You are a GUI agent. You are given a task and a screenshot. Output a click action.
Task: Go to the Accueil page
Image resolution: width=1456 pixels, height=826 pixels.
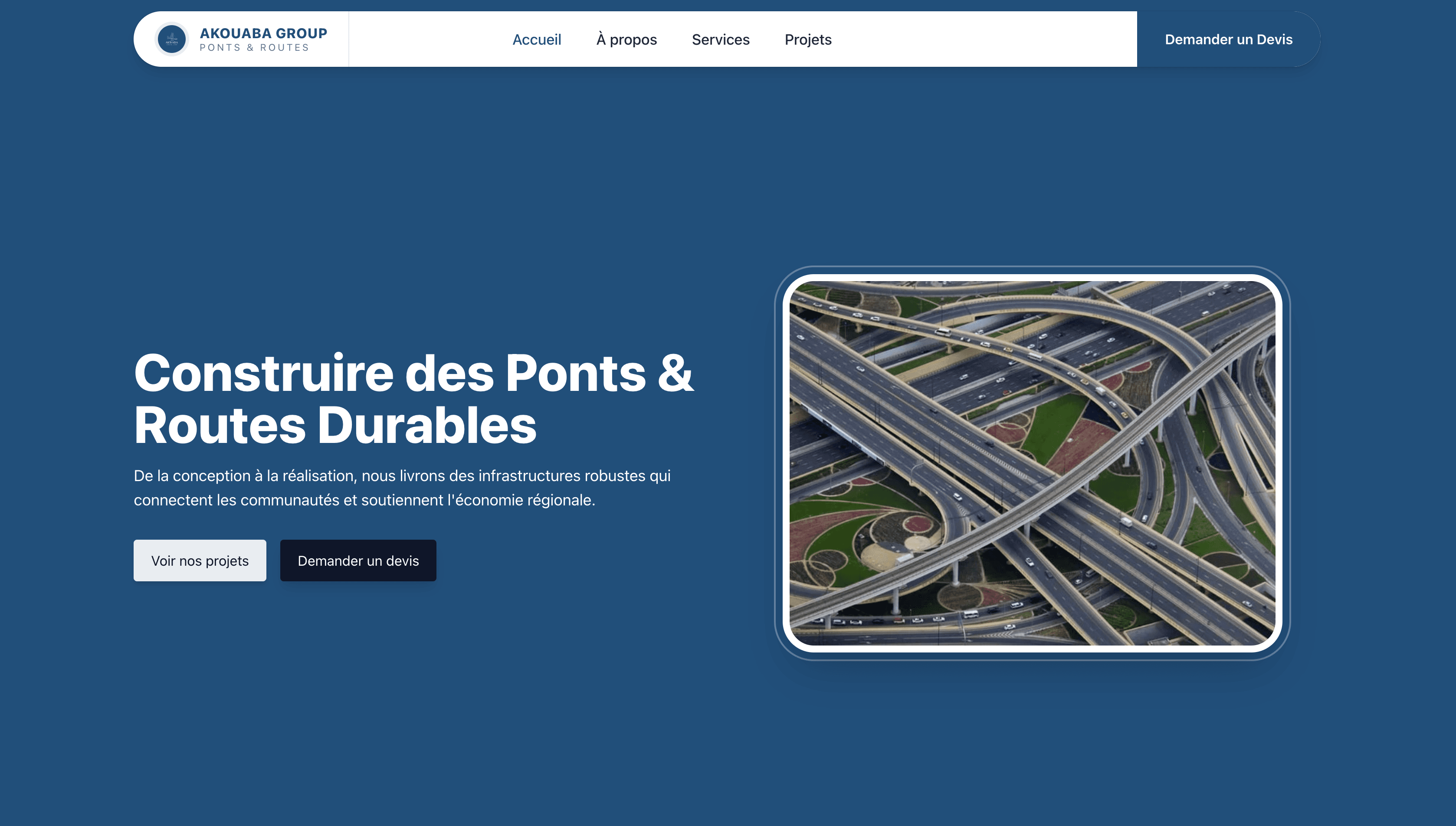(537, 40)
